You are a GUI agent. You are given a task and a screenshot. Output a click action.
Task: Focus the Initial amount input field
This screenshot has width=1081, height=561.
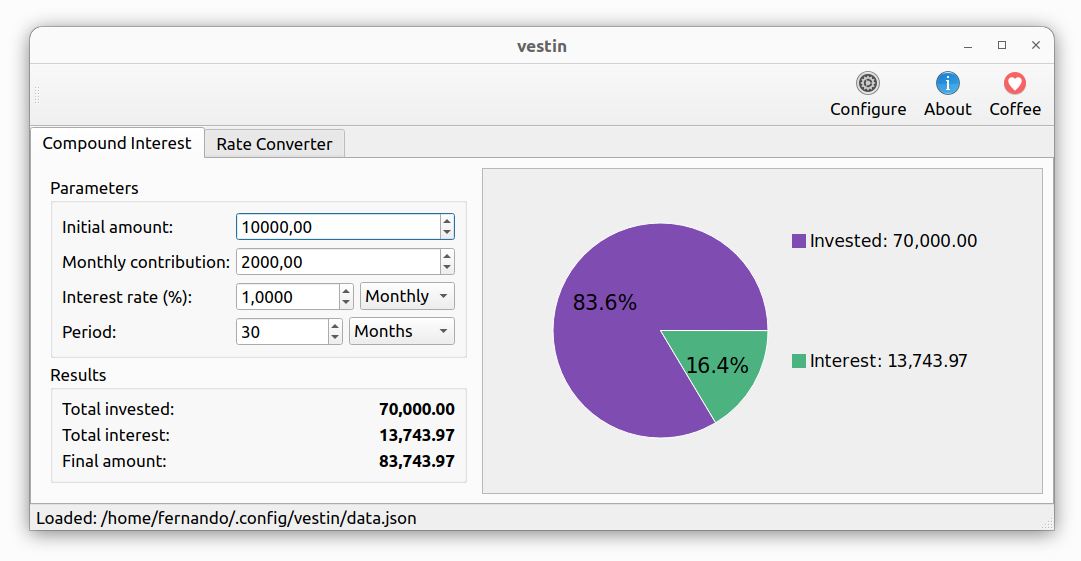coord(338,227)
